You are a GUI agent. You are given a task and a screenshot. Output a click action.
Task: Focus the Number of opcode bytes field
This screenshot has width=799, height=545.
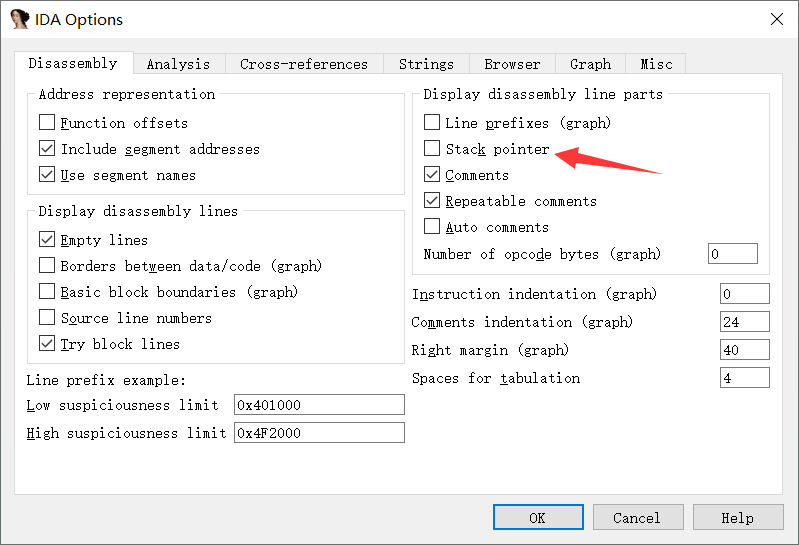point(732,254)
